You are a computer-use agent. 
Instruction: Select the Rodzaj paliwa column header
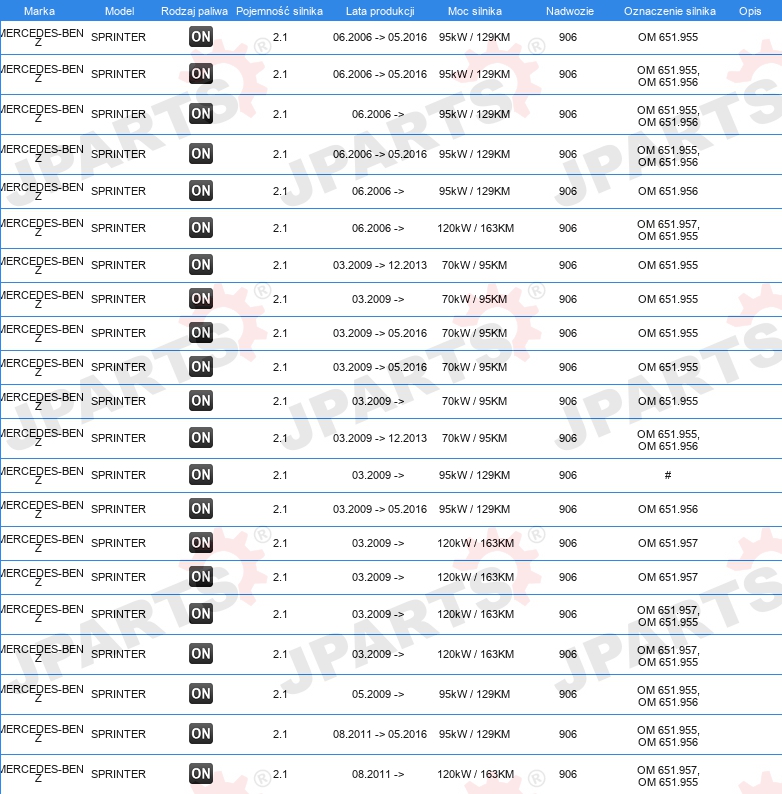tap(194, 11)
